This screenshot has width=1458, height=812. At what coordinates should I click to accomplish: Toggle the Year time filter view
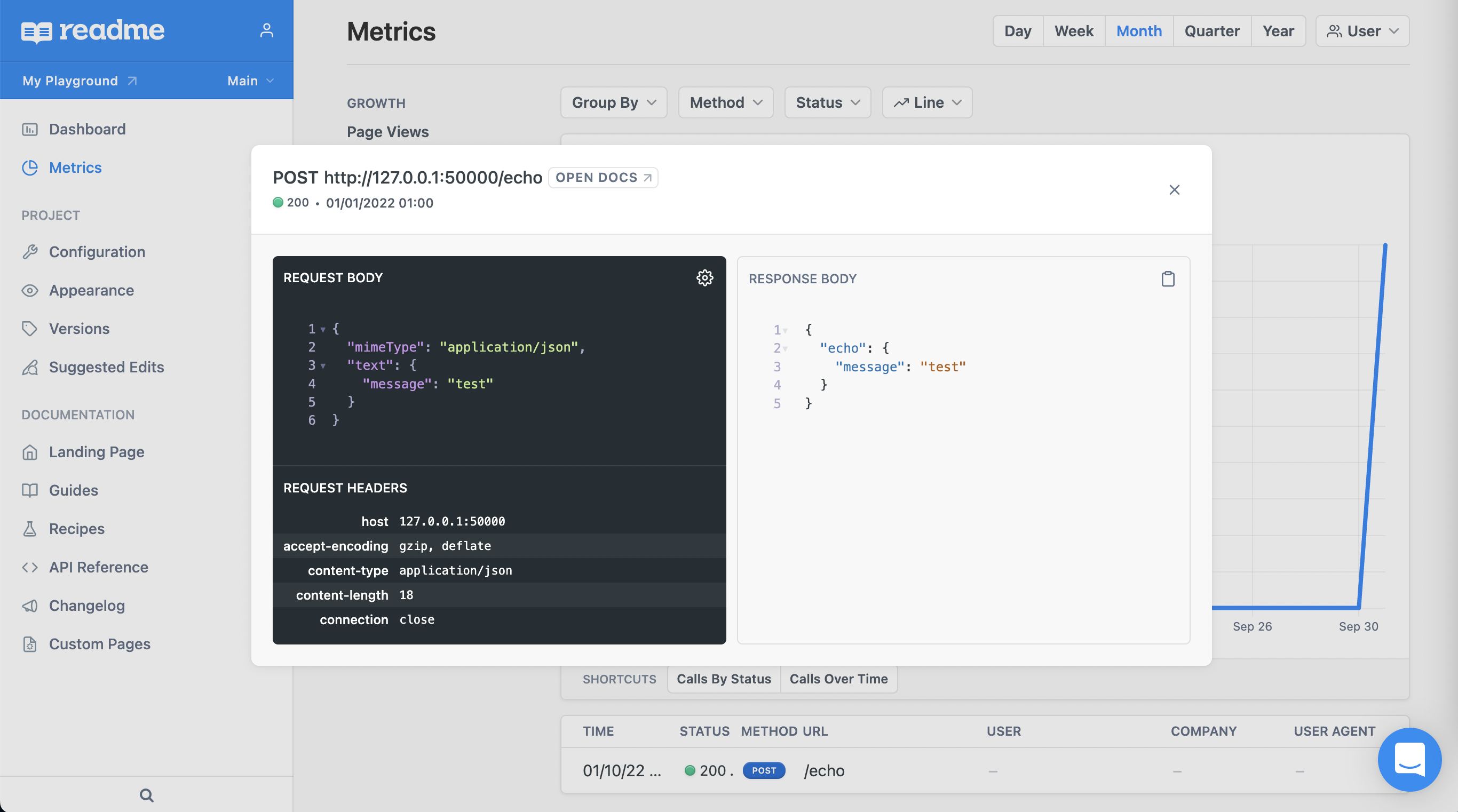pyautogui.click(x=1278, y=30)
